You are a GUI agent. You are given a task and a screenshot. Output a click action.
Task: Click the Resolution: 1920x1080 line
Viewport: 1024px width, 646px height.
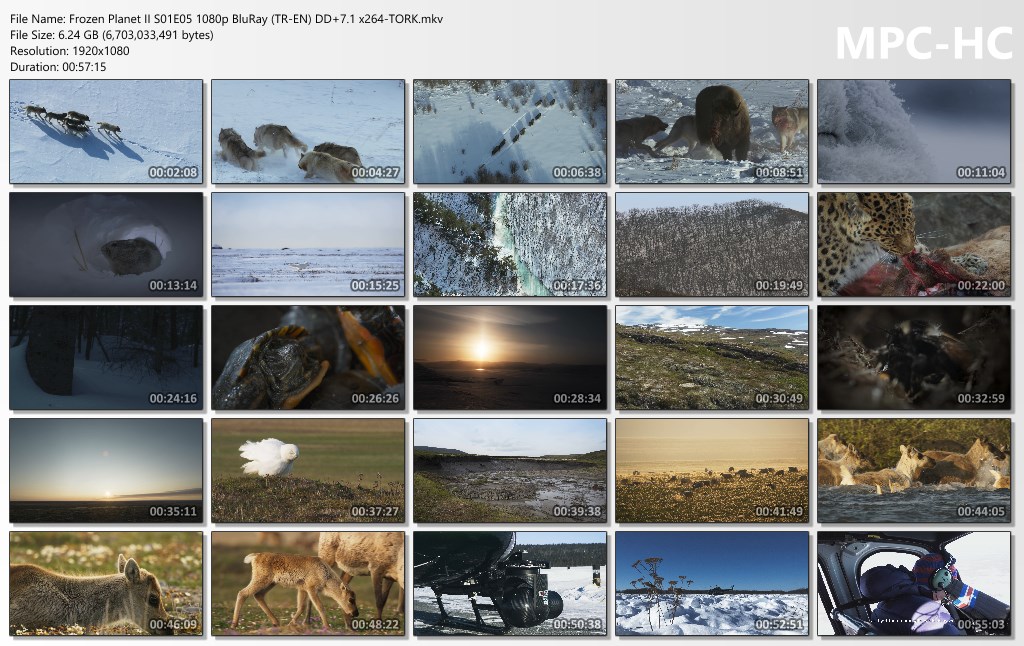(x=69, y=51)
